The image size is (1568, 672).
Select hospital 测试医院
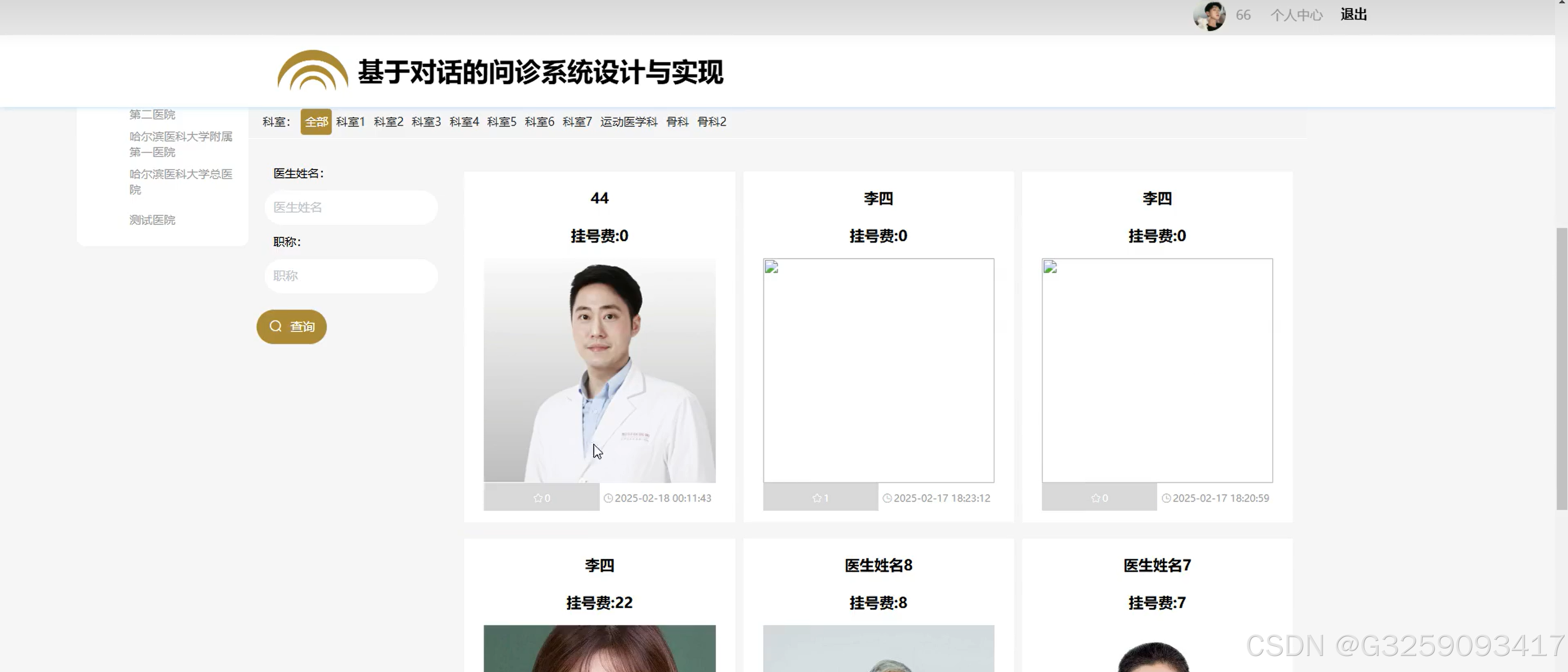pyautogui.click(x=152, y=220)
